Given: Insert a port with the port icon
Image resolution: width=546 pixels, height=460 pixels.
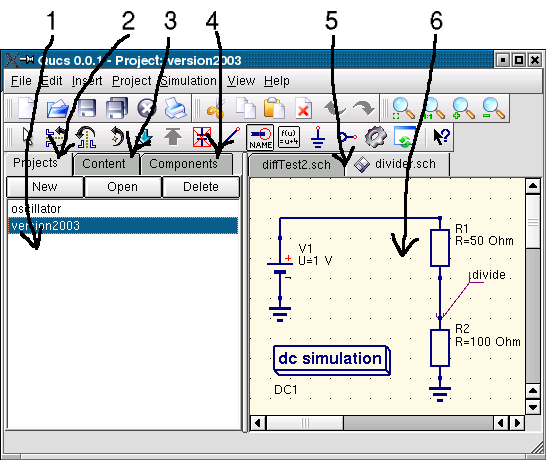Looking at the screenshot, I should (x=348, y=137).
